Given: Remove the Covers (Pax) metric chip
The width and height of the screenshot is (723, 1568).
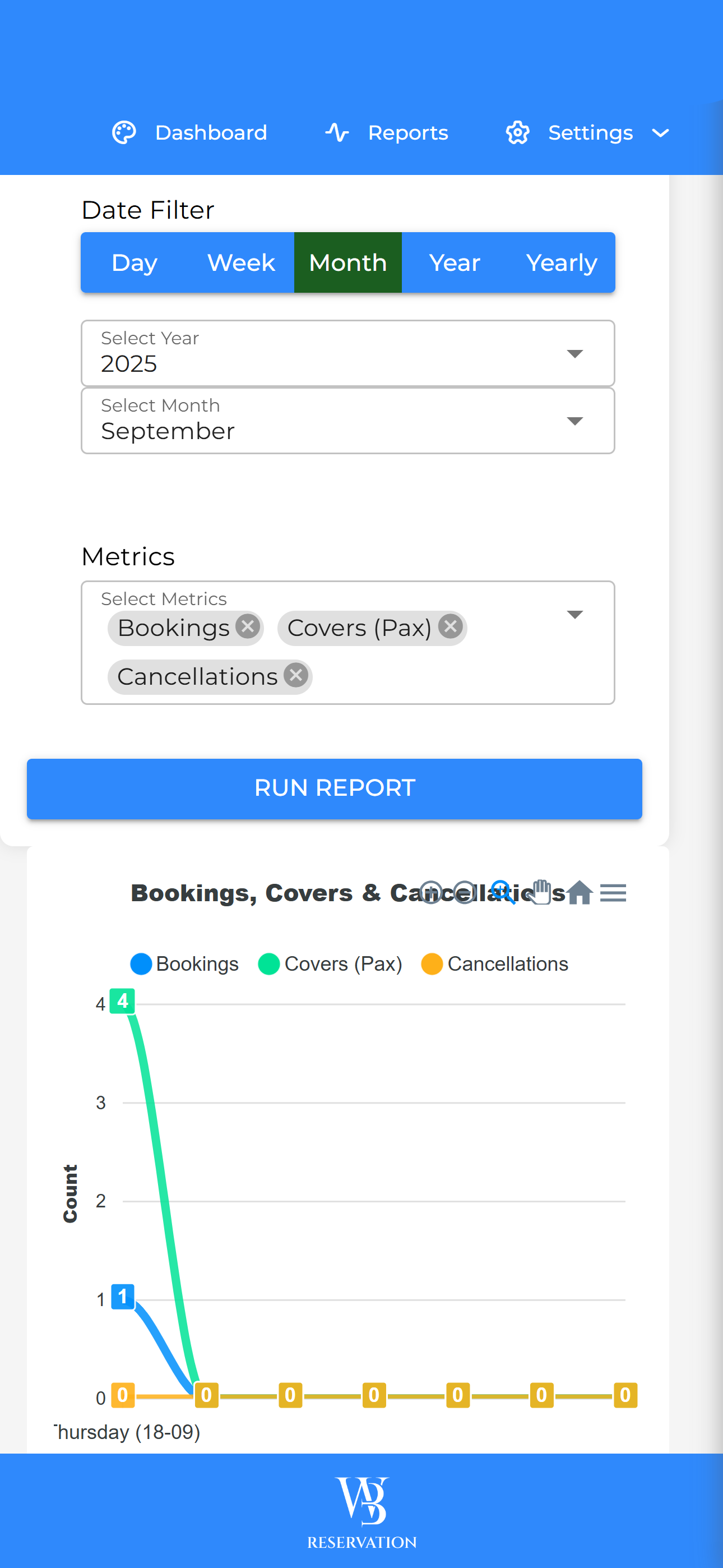Looking at the screenshot, I should [451, 626].
